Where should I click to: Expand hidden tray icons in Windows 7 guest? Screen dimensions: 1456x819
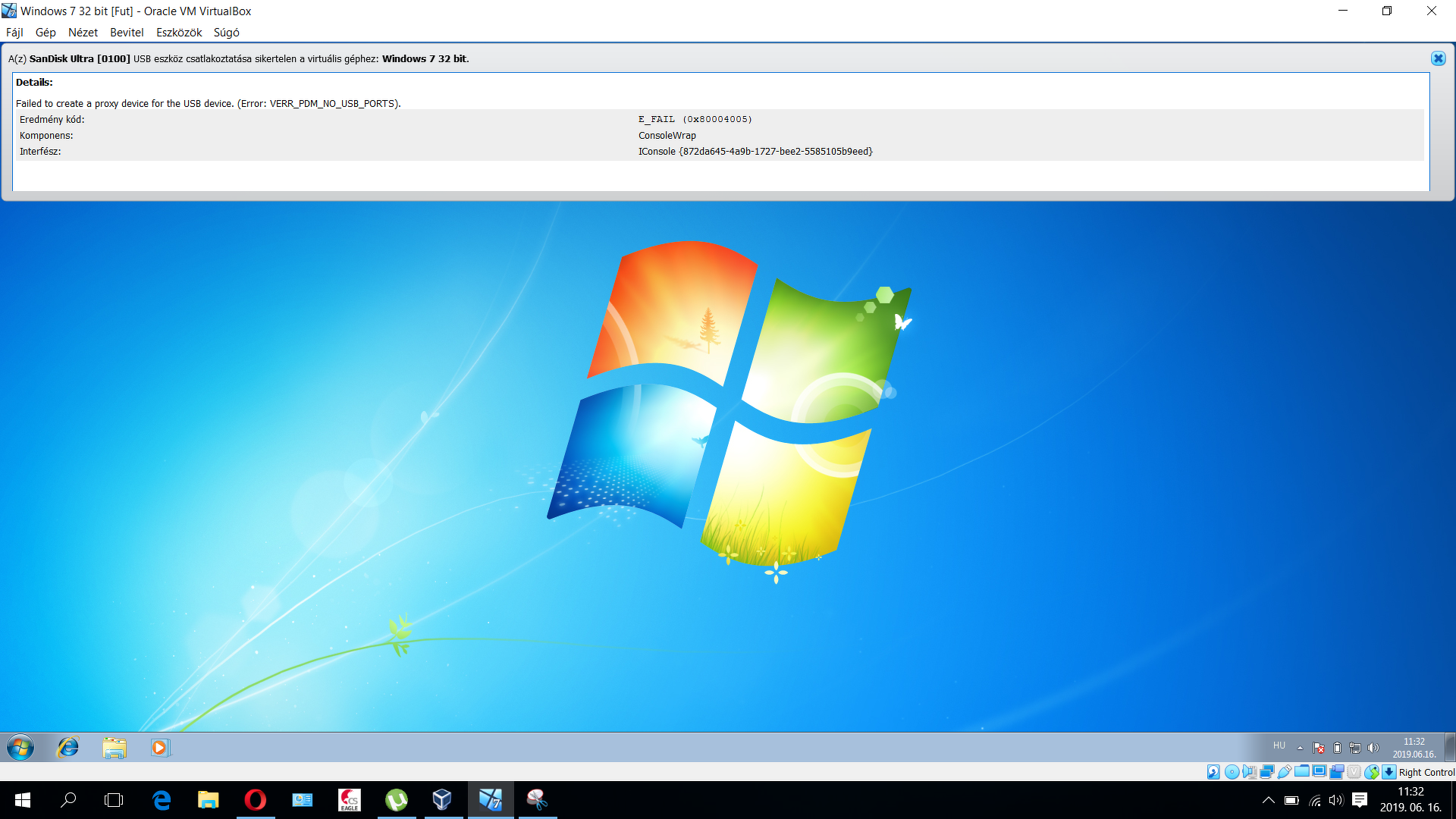[x=1300, y=748]
